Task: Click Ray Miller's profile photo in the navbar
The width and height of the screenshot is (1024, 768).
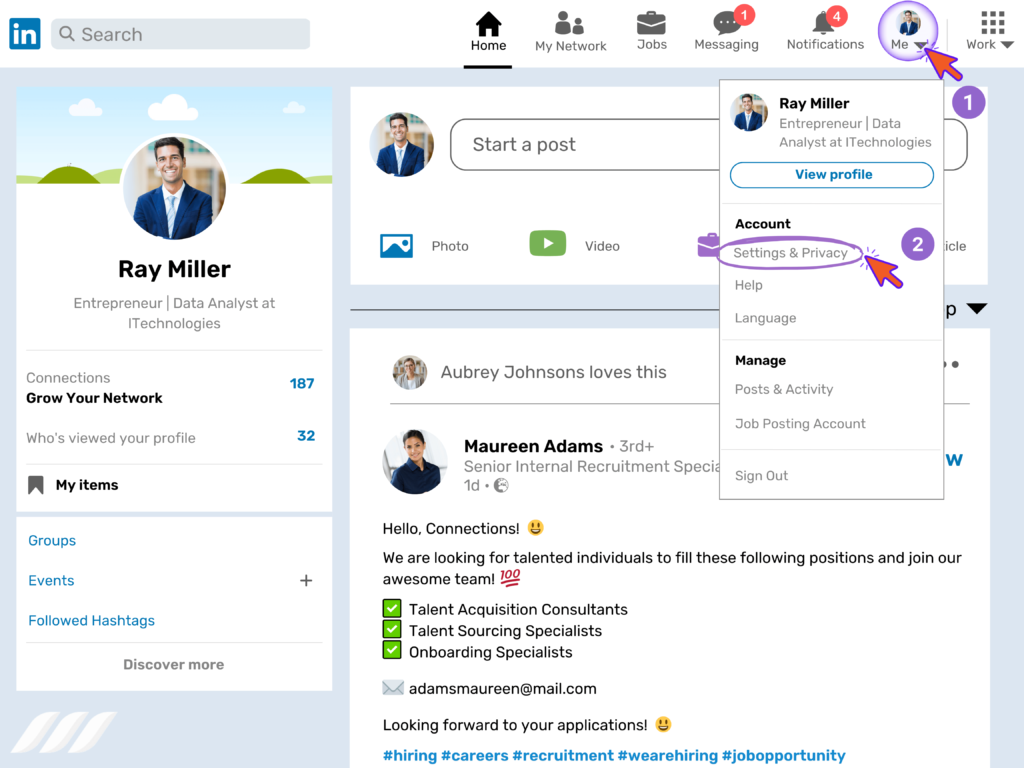Action: coord(906,22)
